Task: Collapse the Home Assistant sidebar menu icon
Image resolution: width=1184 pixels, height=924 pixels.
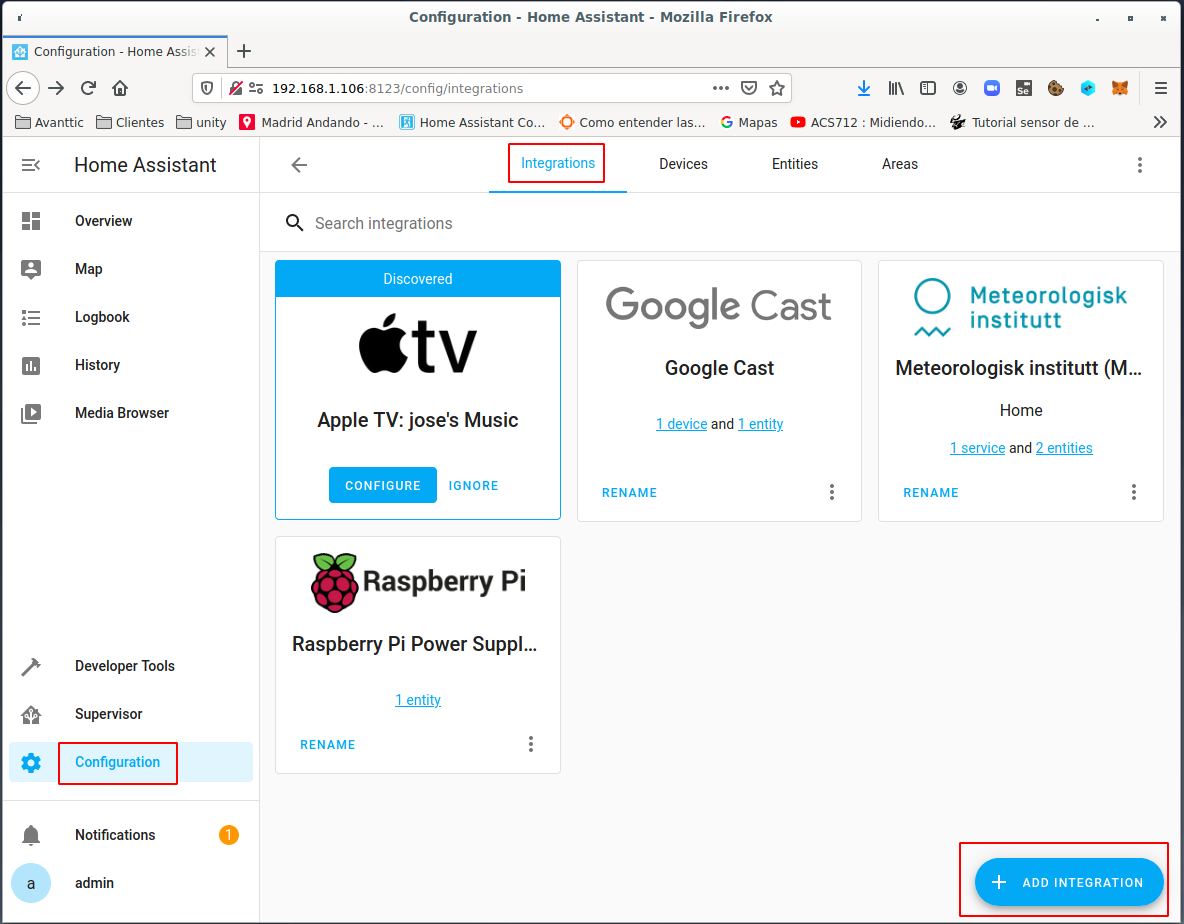Action: point(31,165)
